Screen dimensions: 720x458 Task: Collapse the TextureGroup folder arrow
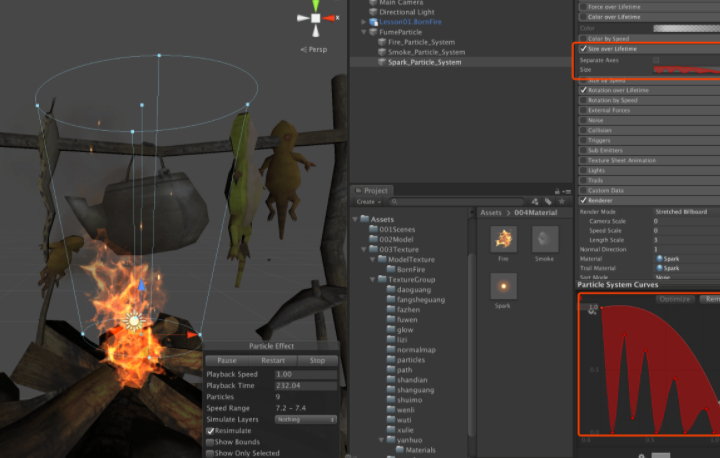tap(372, 279)
